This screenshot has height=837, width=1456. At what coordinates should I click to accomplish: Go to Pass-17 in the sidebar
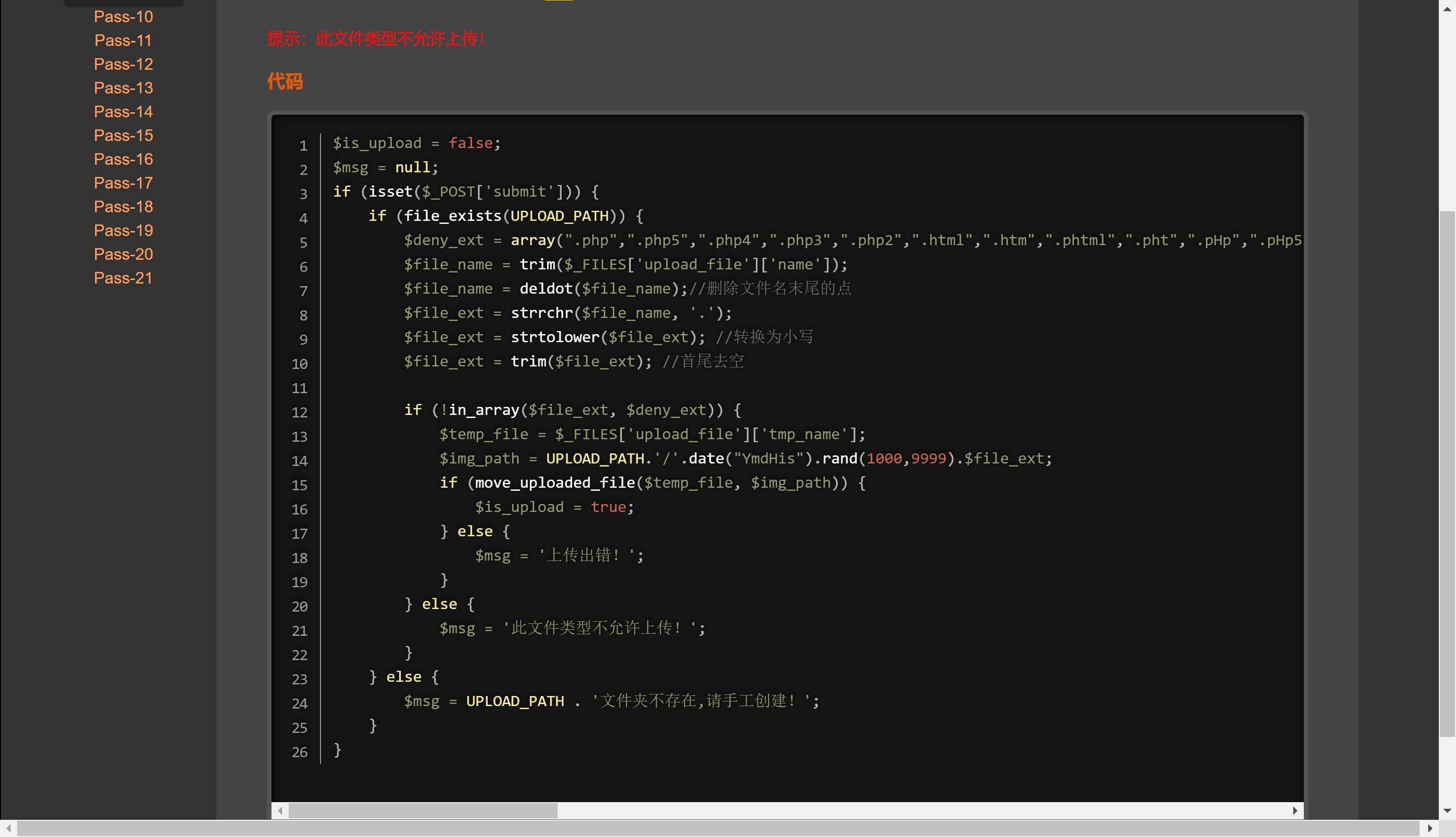(x=123, y=183)
